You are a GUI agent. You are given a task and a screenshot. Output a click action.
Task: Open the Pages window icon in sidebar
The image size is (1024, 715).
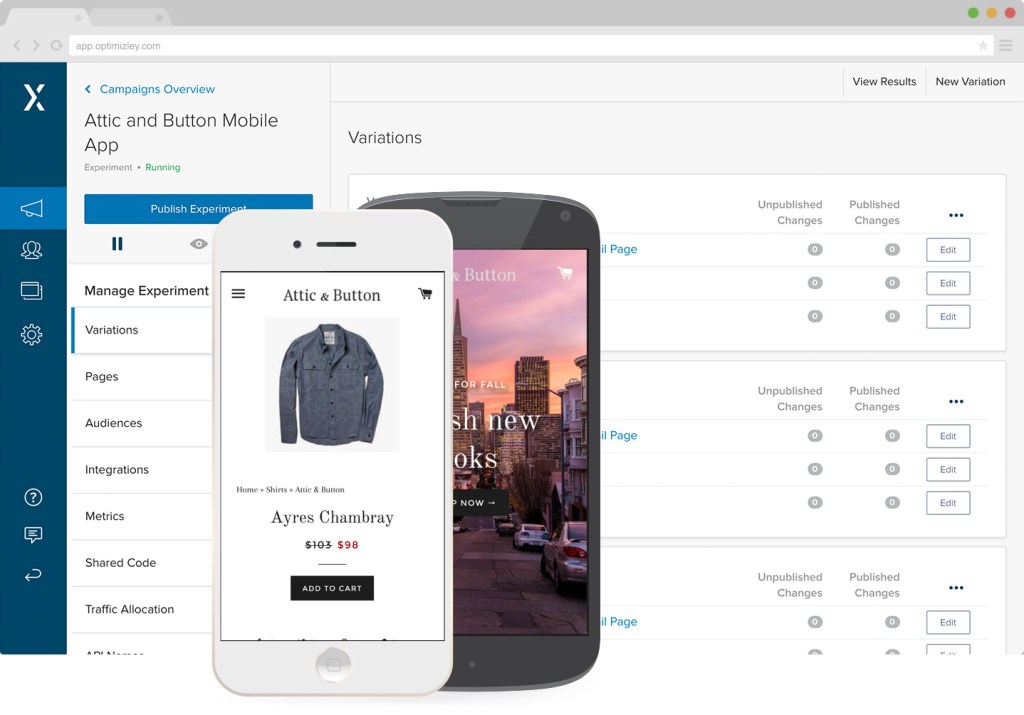coord(31,291)
